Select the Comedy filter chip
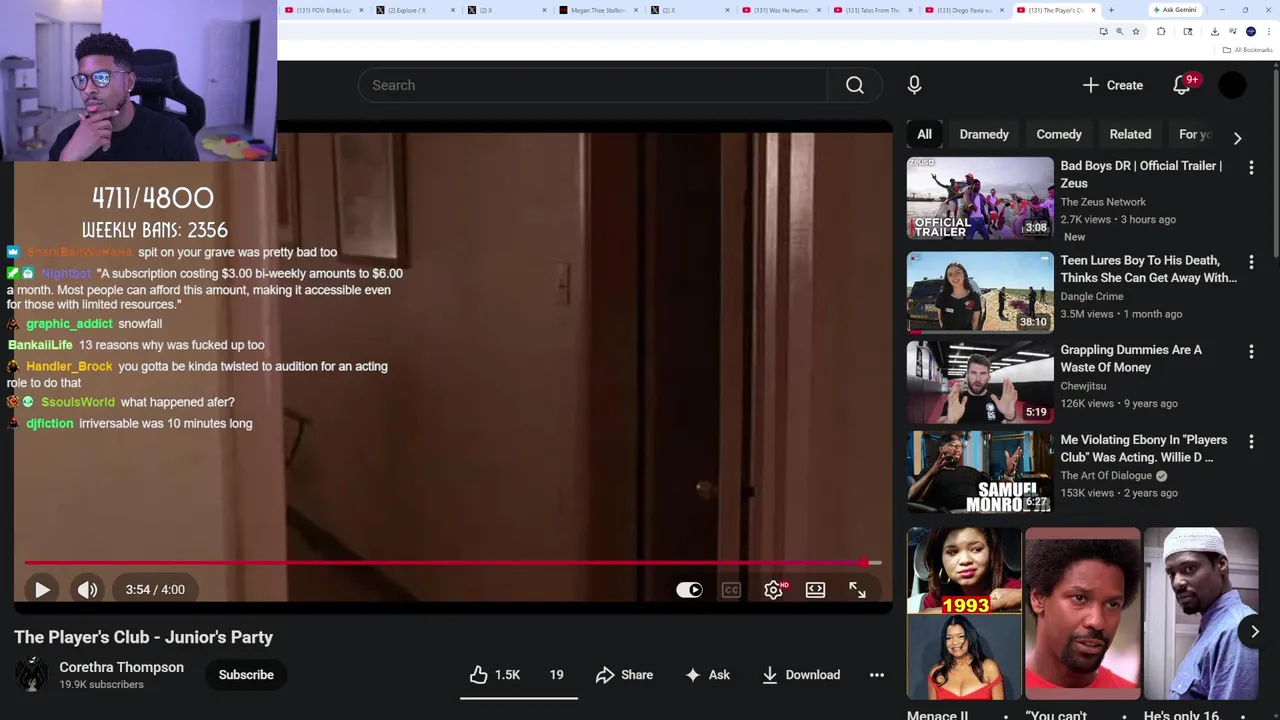The image size is (1280, 720). [1059, 134]
